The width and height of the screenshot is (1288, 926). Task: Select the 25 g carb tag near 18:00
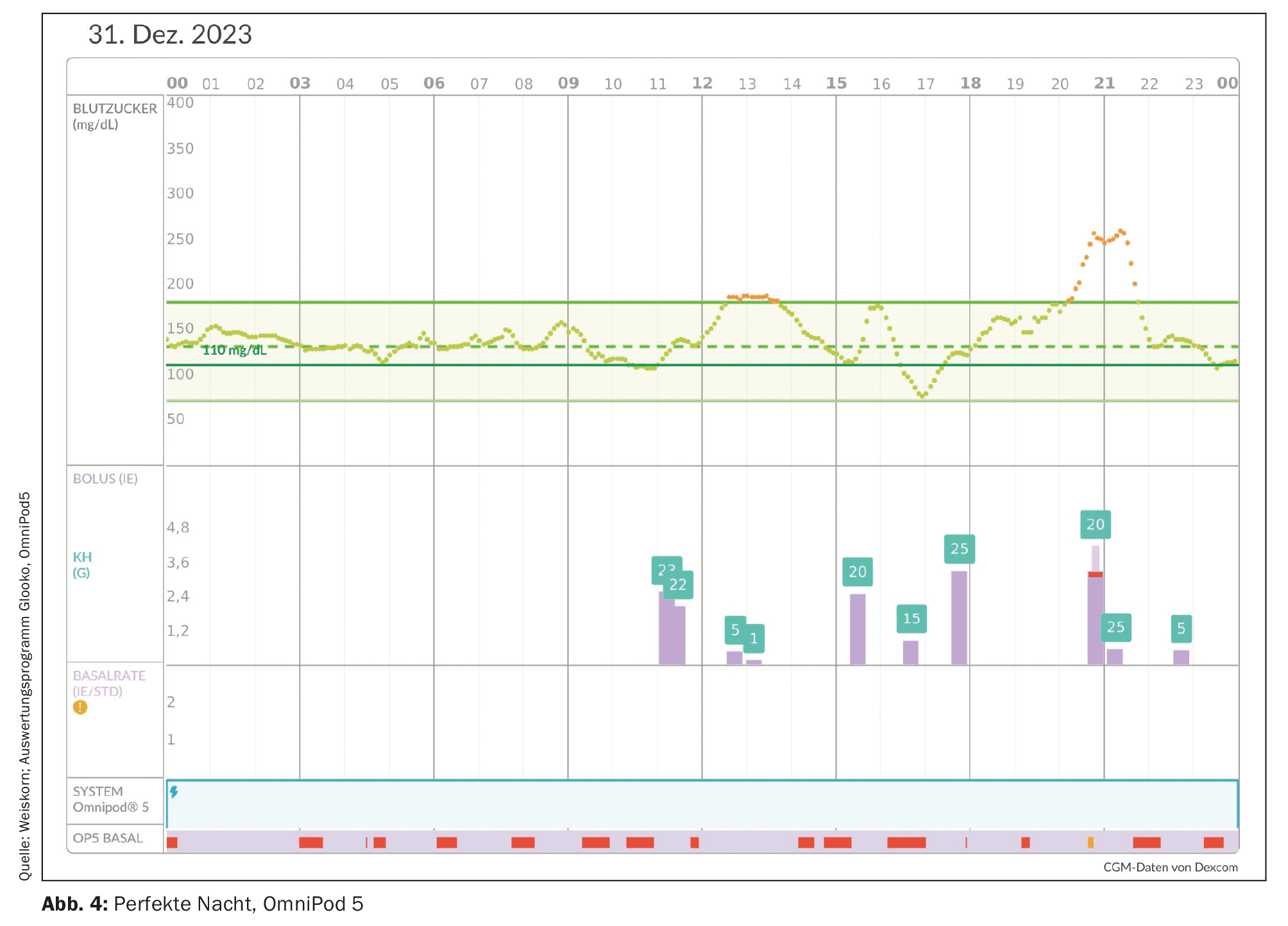click(959, 549)
